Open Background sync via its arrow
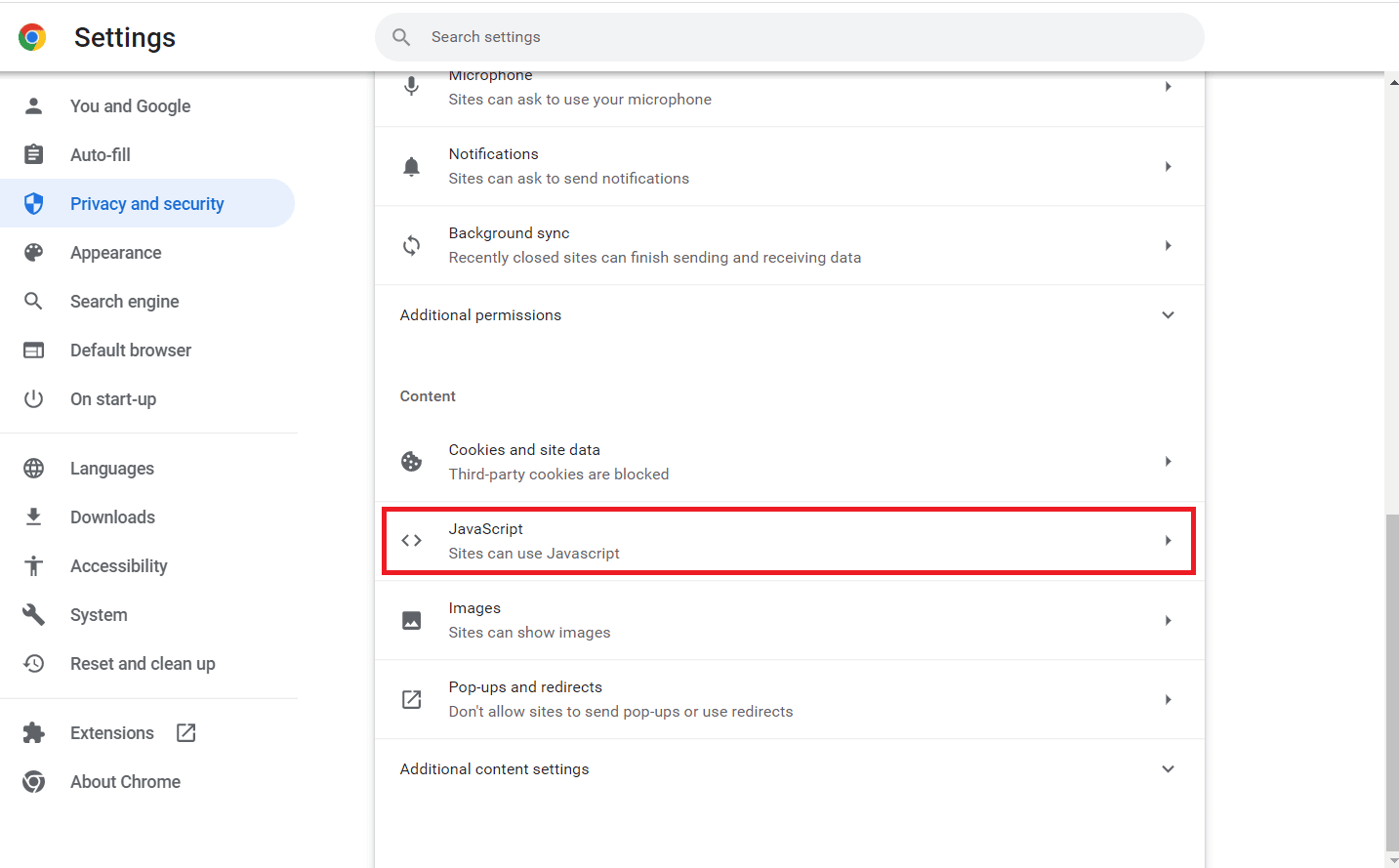Screen dimensions: 1399x868 [x=1169, y=245]
